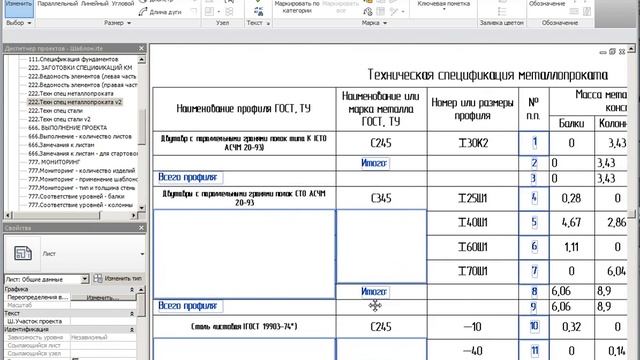This screenshot has width=640, height=360.
Task: Click the first Итого label in schedule
Action: pyautogui.click(x=374, y=163)
